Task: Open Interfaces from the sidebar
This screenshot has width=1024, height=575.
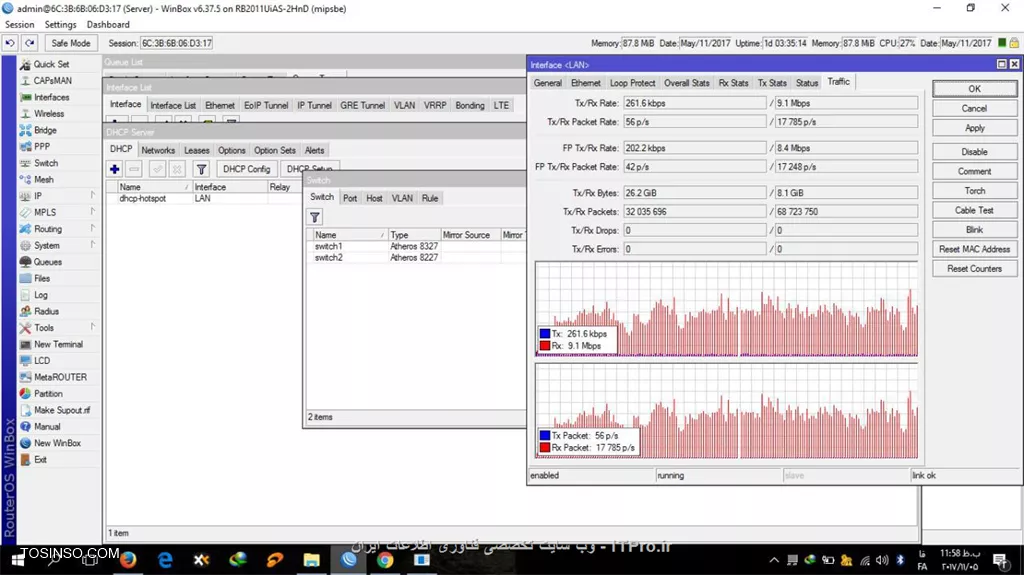Action: coord(51,97)
